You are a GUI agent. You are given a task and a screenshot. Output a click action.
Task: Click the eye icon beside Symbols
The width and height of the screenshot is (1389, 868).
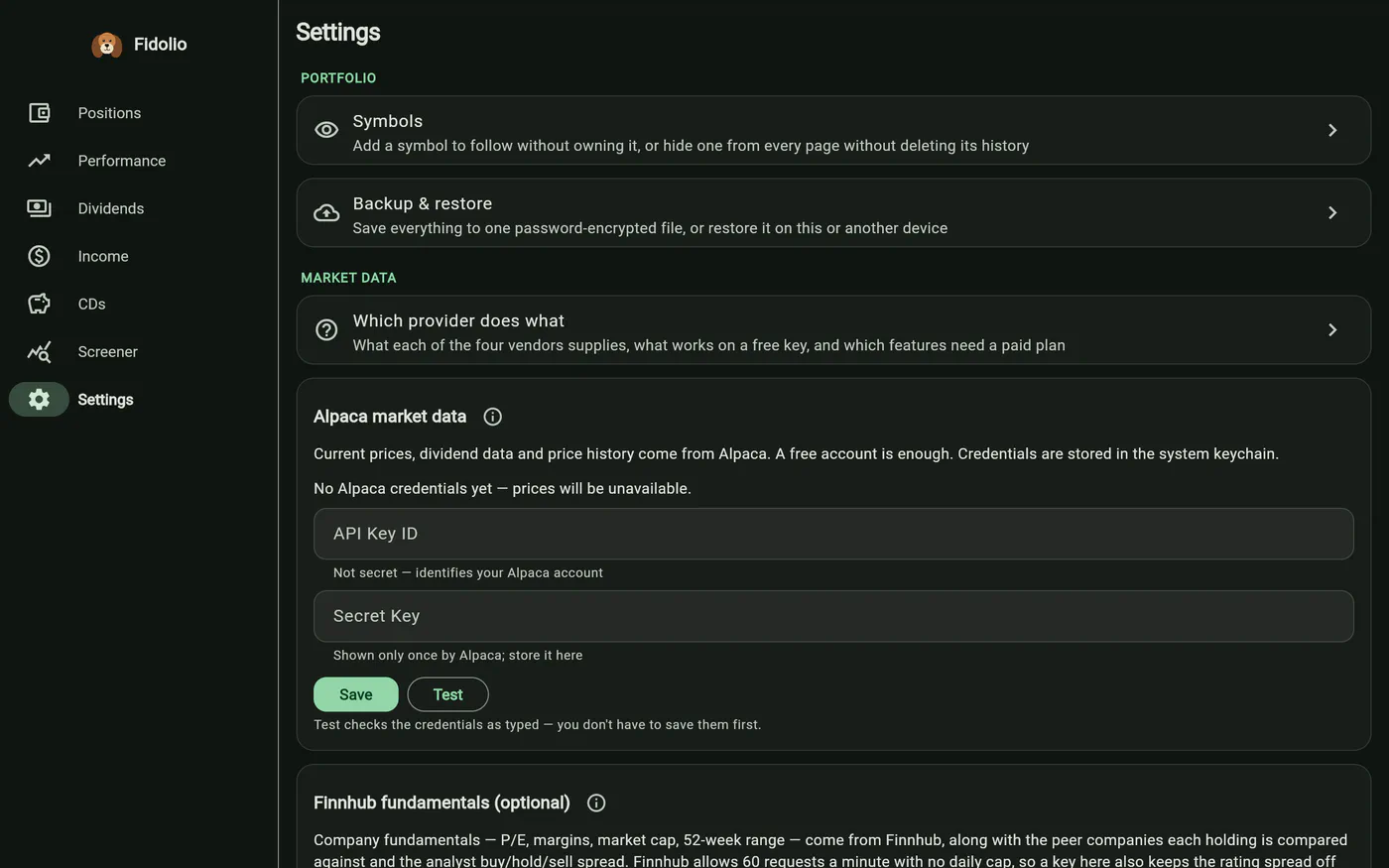[326, 130]
